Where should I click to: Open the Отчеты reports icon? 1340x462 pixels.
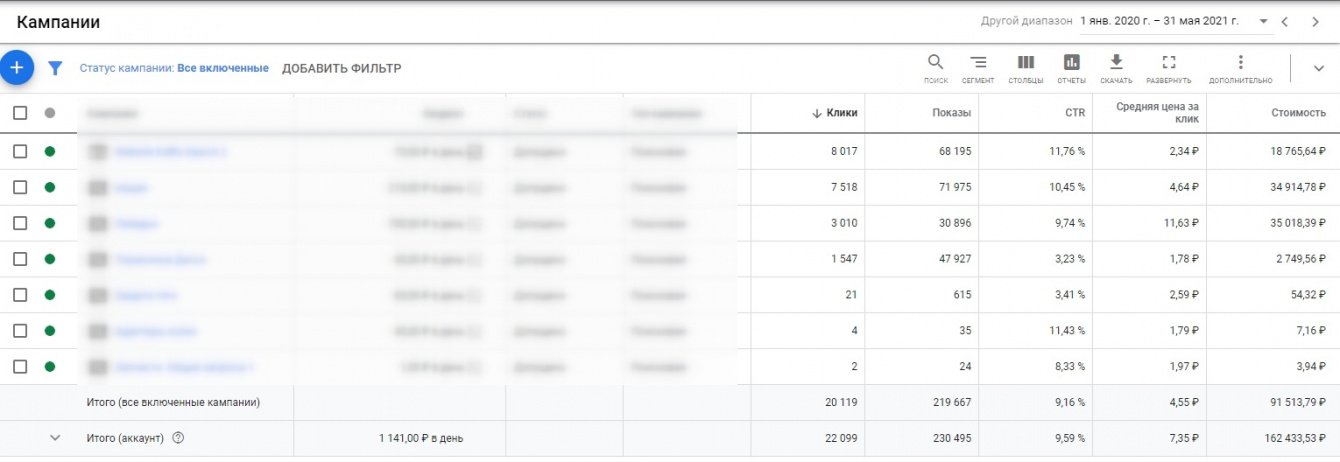pos(1071,68)
